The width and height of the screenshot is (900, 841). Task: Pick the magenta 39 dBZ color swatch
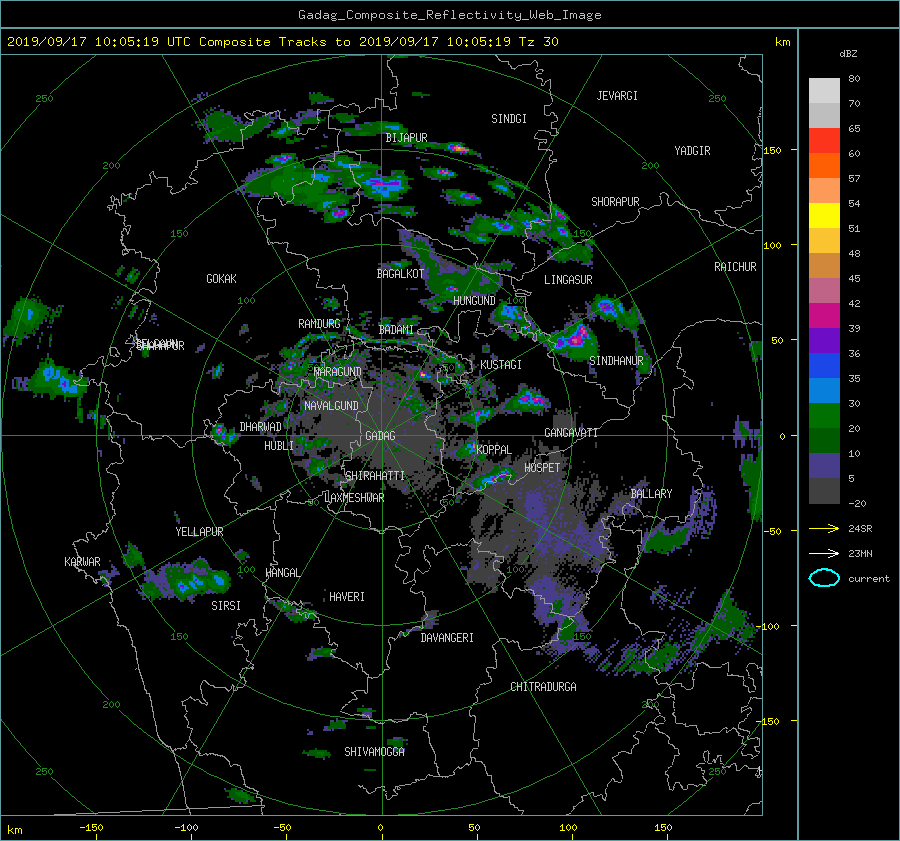point(824,315)
